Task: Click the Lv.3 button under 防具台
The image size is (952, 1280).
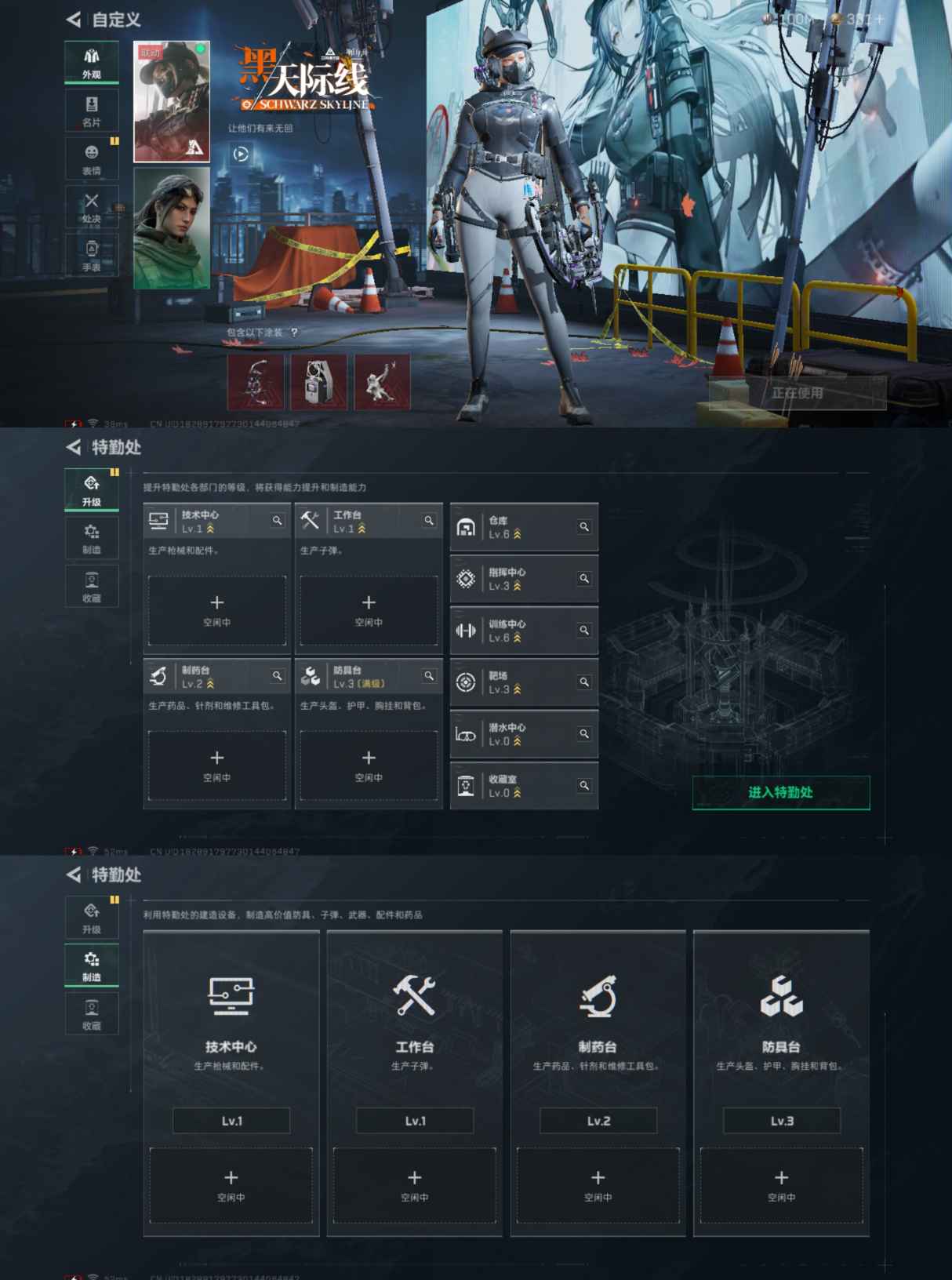Action: [782, 1121]
